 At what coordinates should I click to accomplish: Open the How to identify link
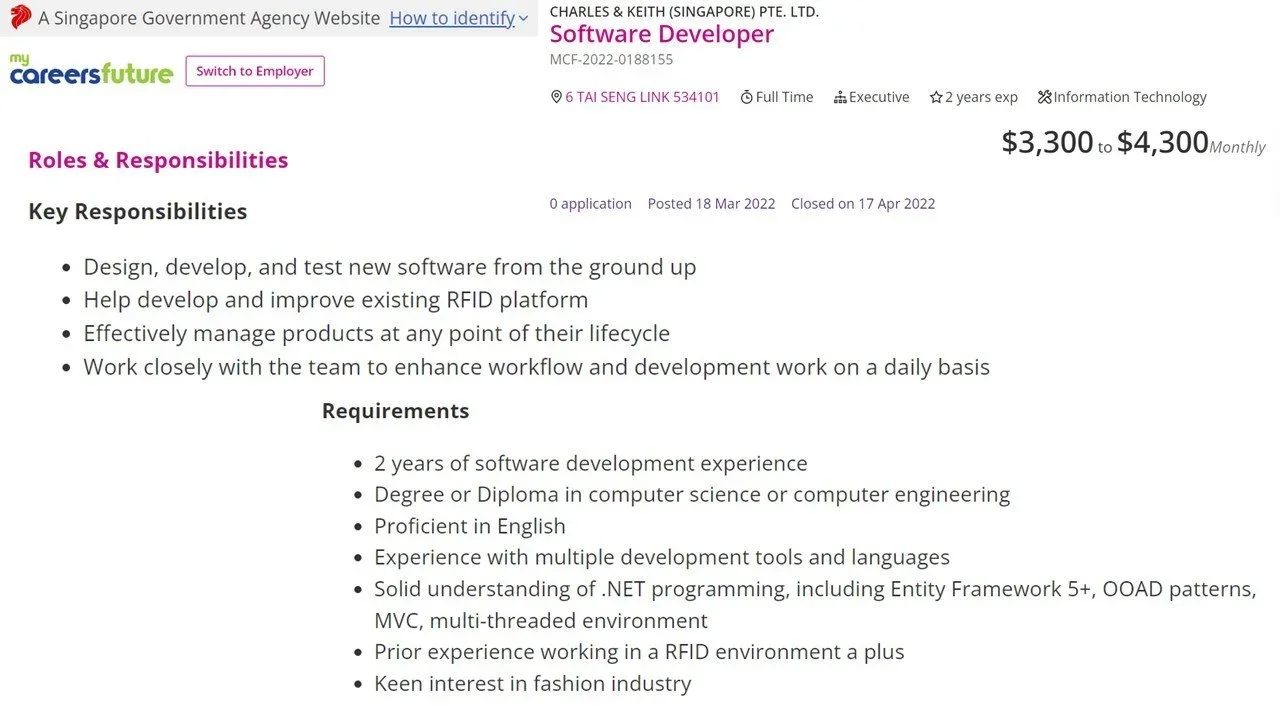pyautogui.click(x=452, y=18)
